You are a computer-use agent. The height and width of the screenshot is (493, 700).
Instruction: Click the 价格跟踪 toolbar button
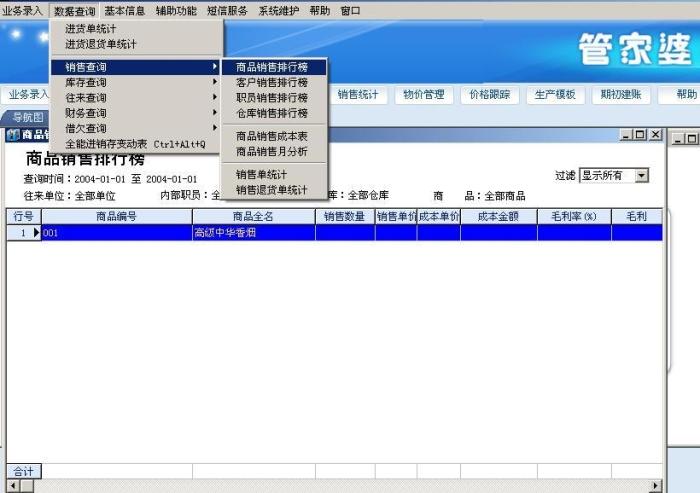tap(489, 95)
